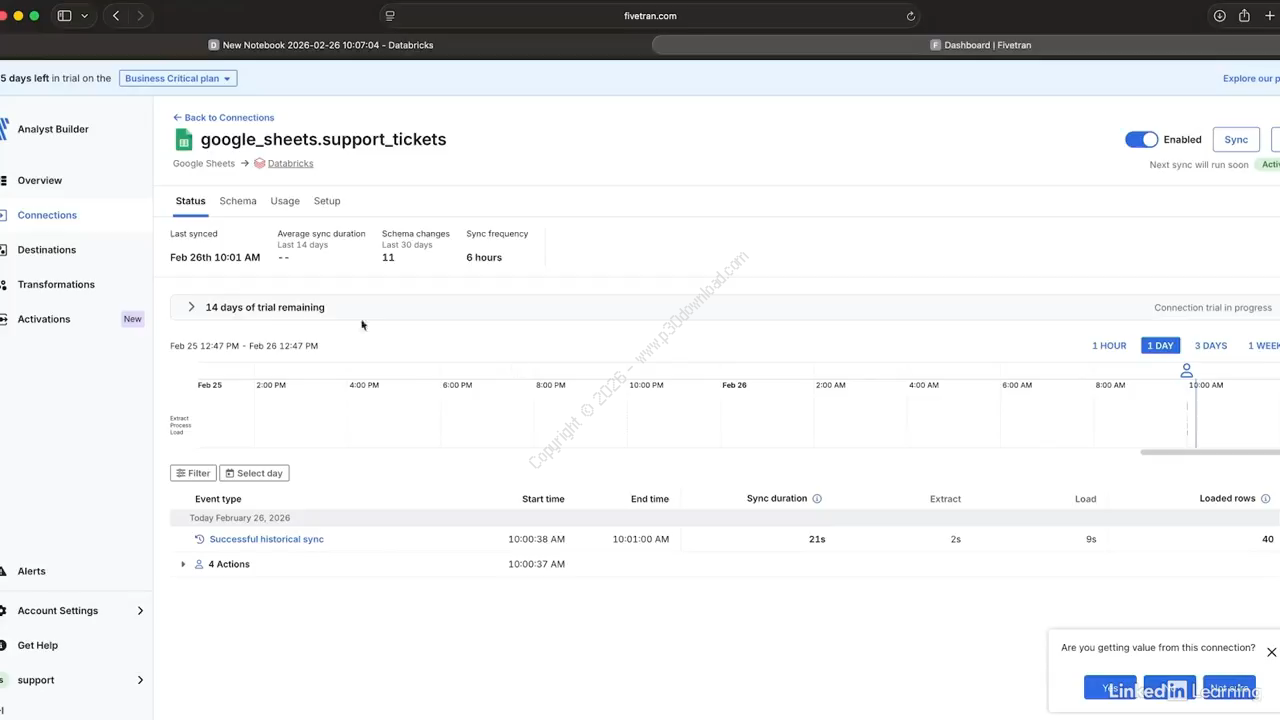Click the sync frequency value "6 hours"

(x=484, y=257)
